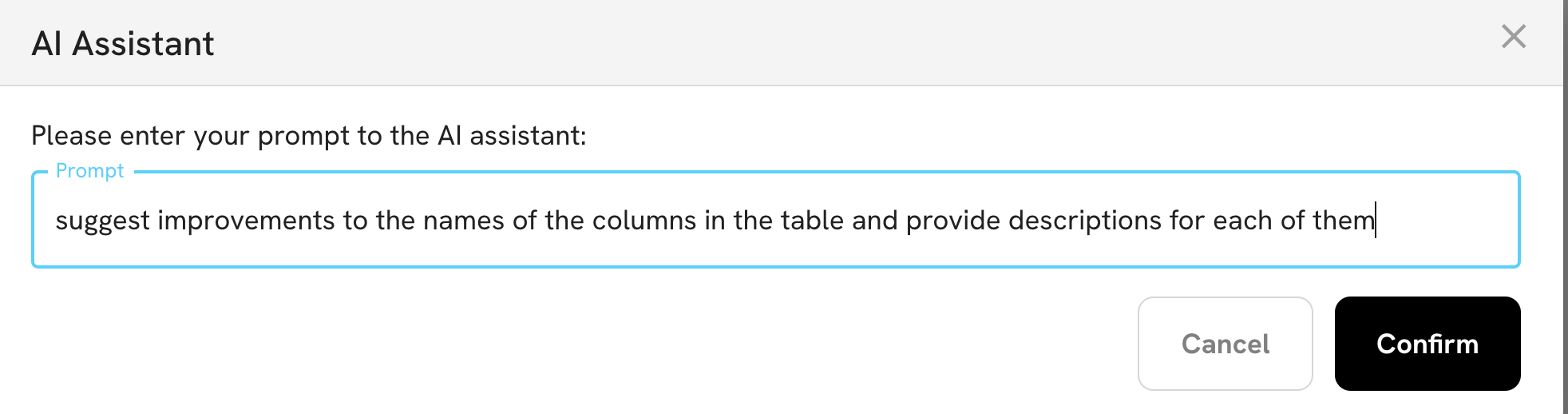Screen dimensions: 1568x414
Task: Click the "Please enter your prompt" instruction text
Action: tap(309, 136)
